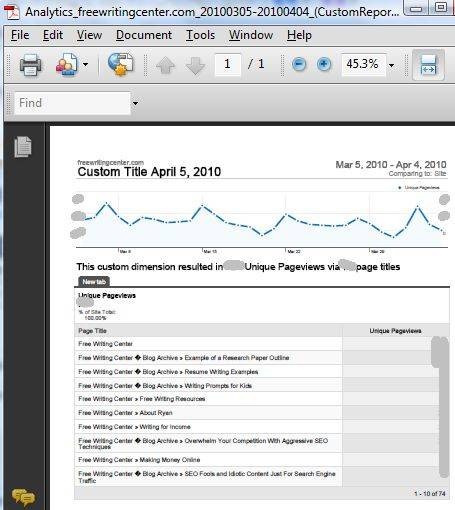Click the Find search box
The image size is (455, 510).
coord(72,103)
